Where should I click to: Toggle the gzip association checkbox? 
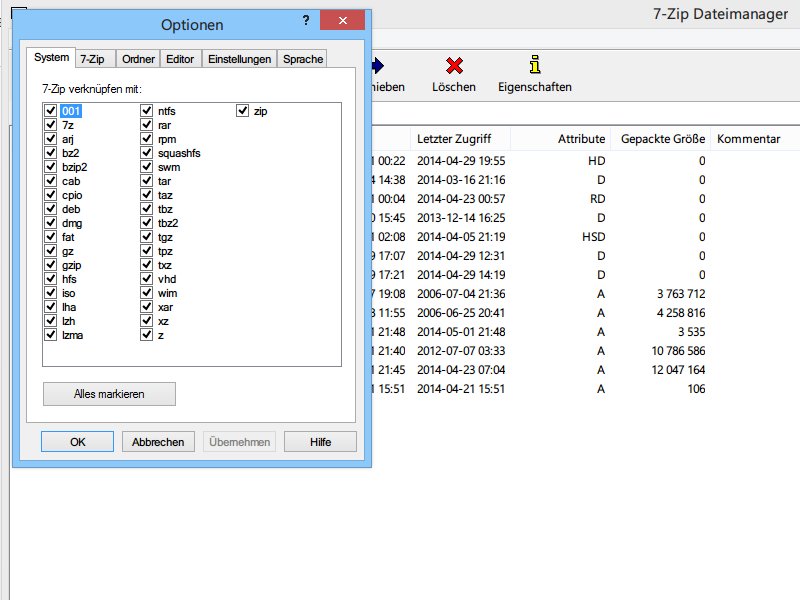coord(51,265)
